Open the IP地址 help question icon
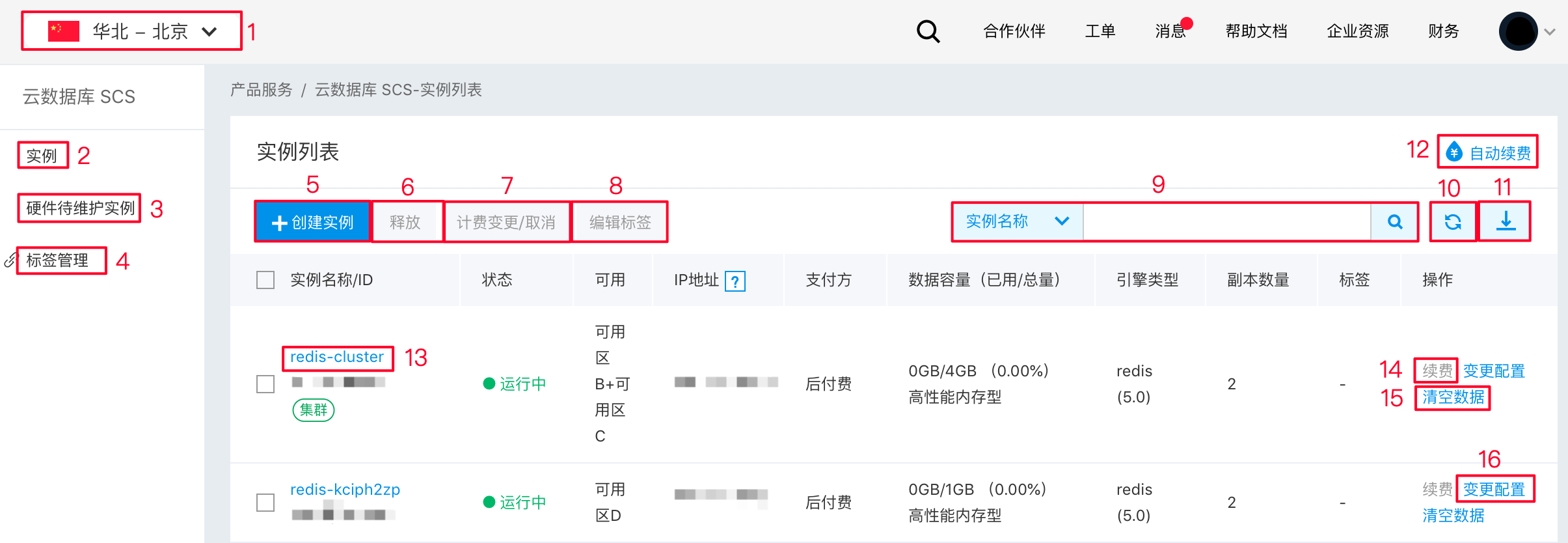Screen dimensions: 1568x543 [x=735, y=281]
